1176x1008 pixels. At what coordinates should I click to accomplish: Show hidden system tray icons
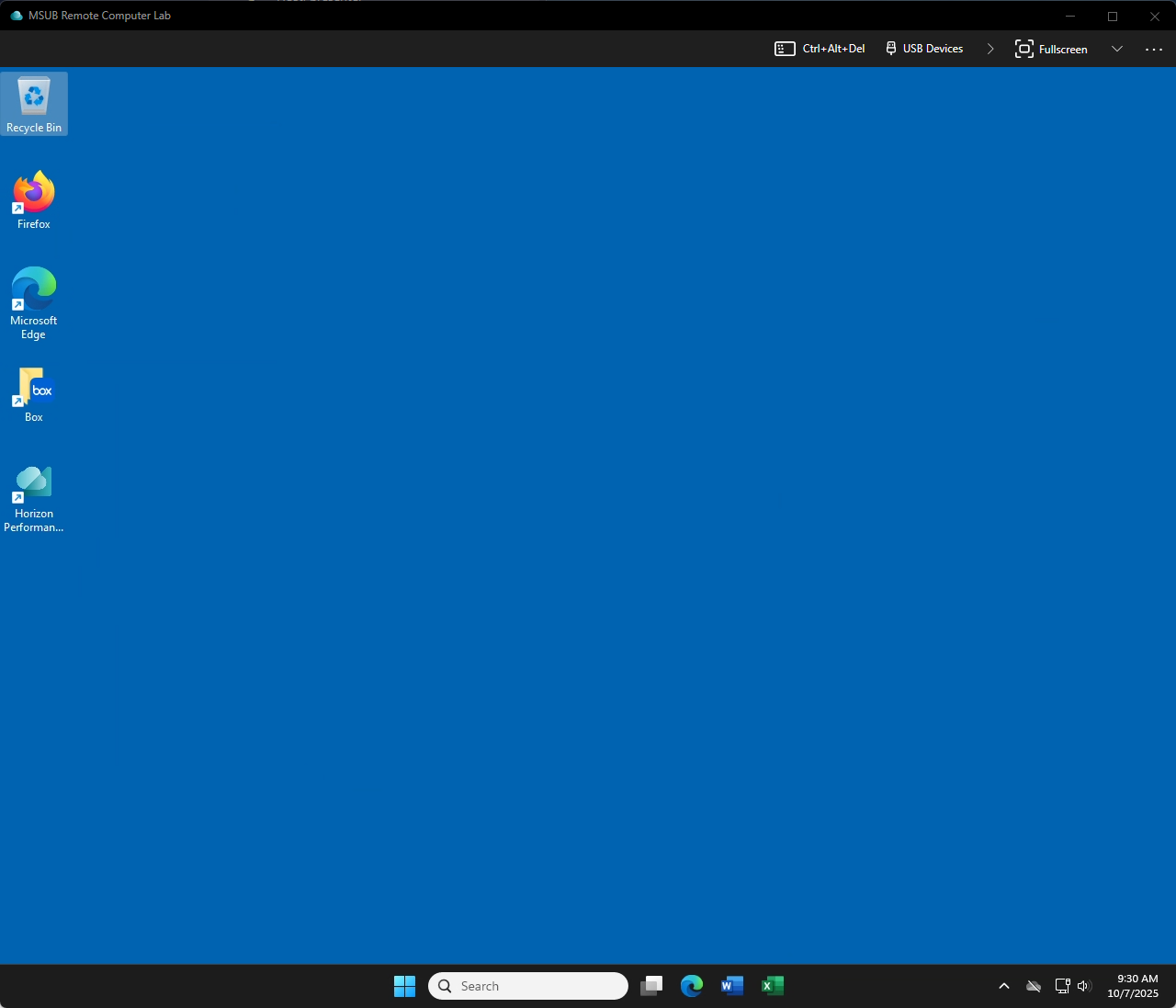(1004, 986)
